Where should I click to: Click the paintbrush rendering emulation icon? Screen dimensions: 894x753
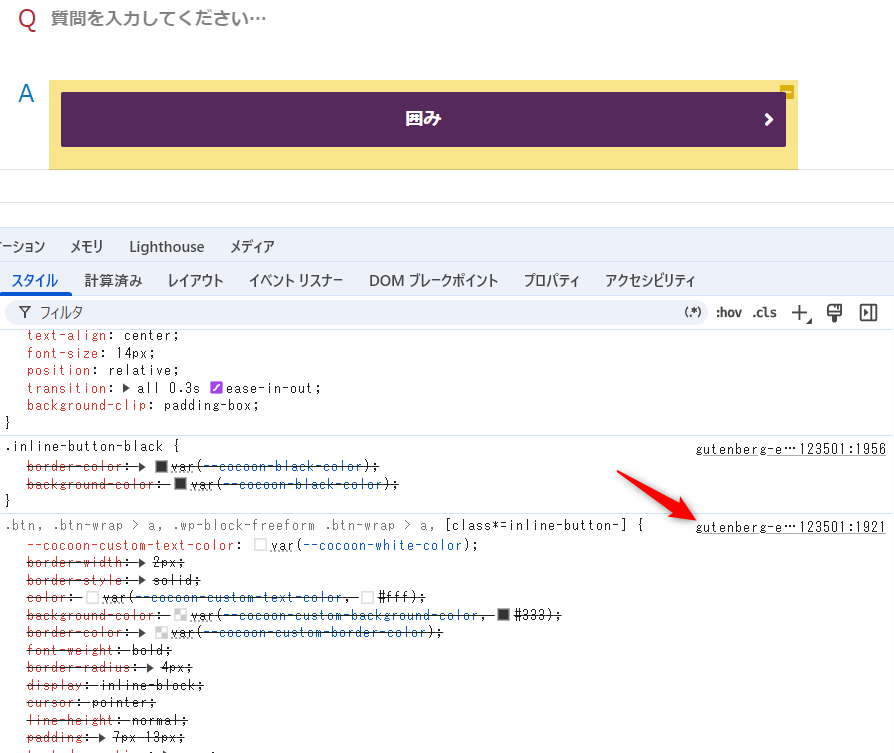point(834,313)
